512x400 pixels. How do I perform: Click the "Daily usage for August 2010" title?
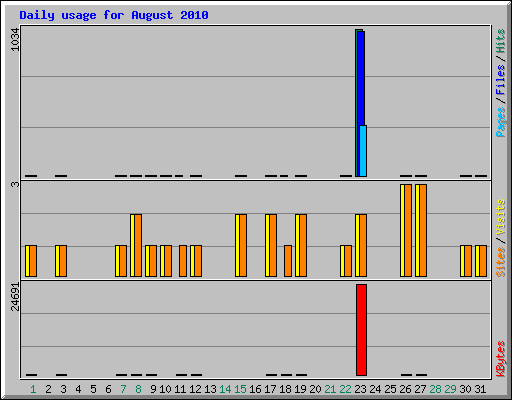[x=114, y=15]
